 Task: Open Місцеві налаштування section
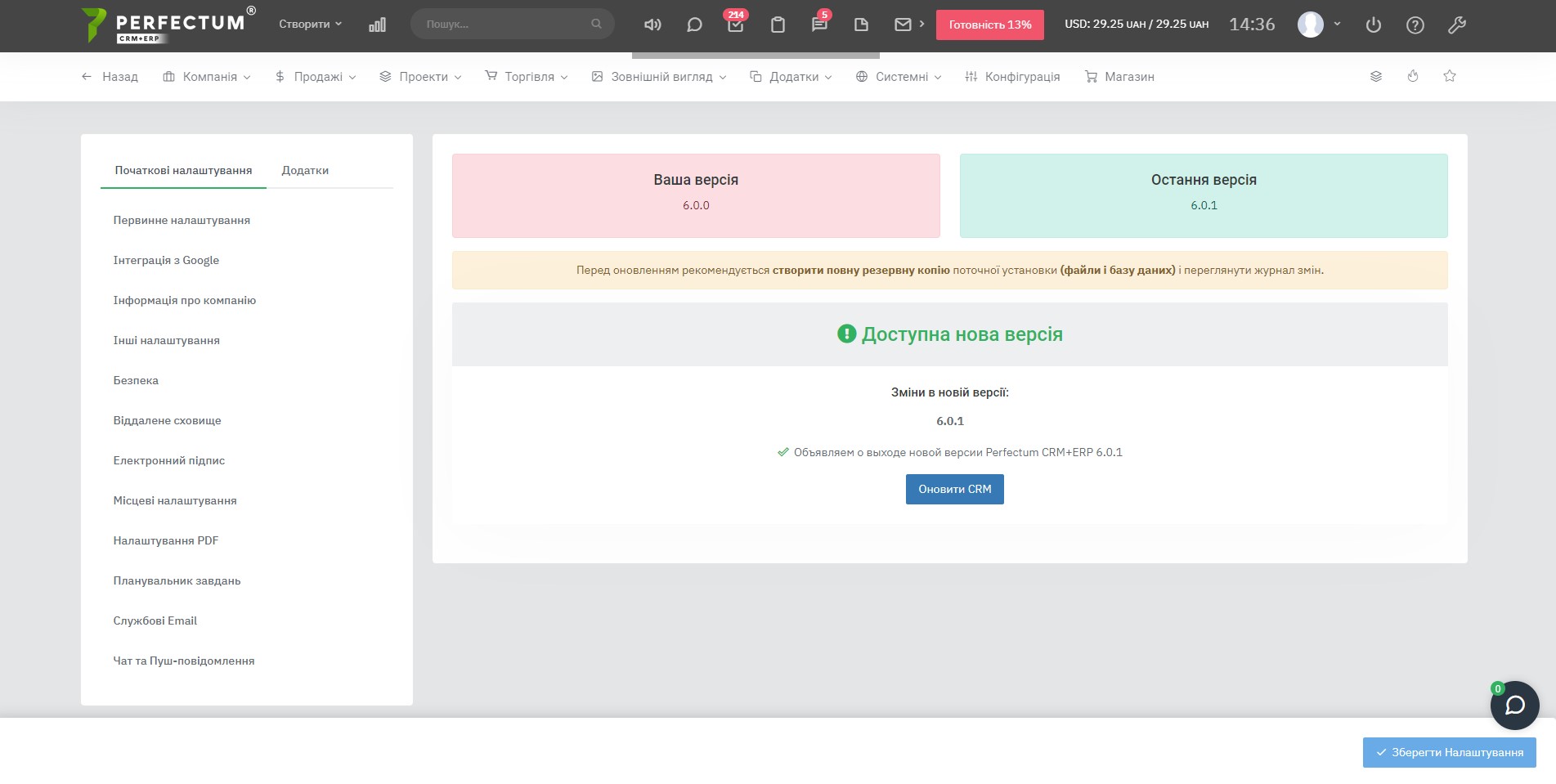click(175, 501)
